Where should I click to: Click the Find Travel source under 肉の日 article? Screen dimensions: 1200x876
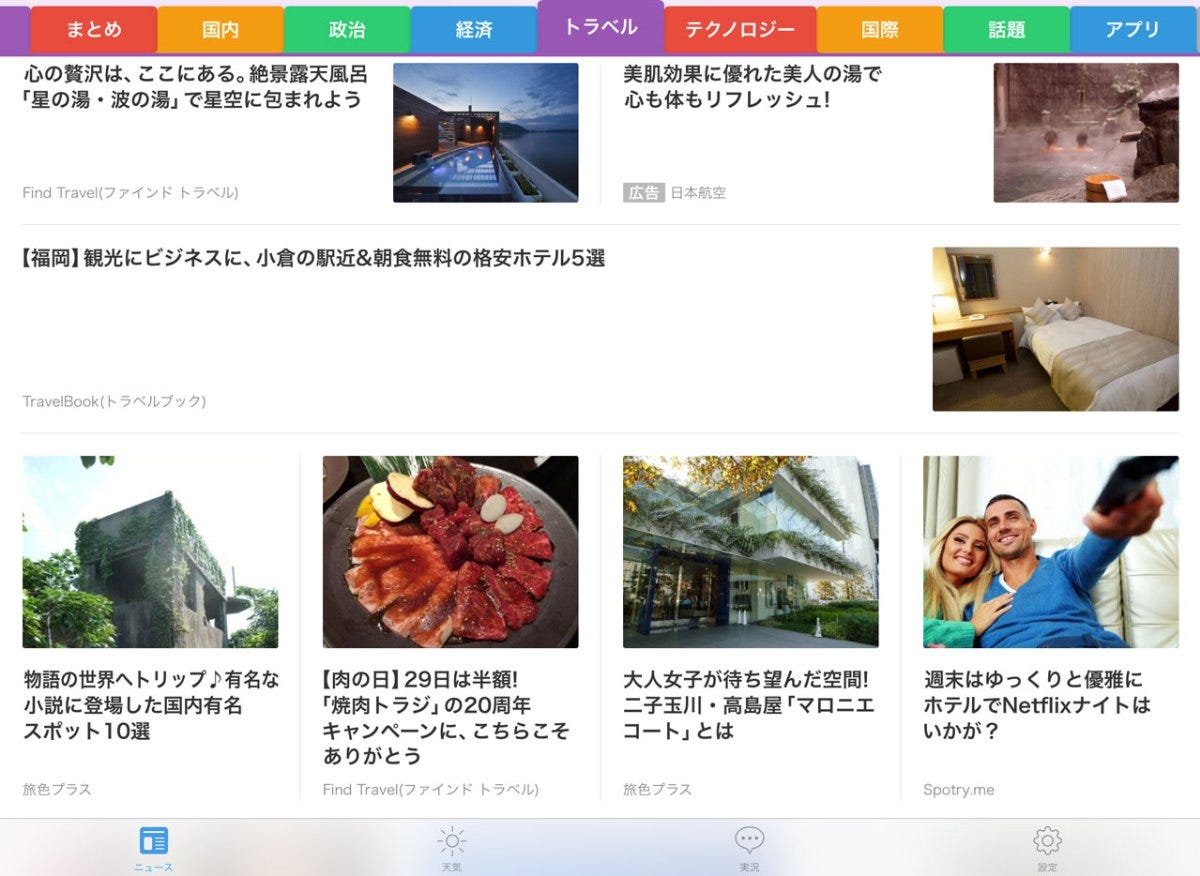point(431,790)
